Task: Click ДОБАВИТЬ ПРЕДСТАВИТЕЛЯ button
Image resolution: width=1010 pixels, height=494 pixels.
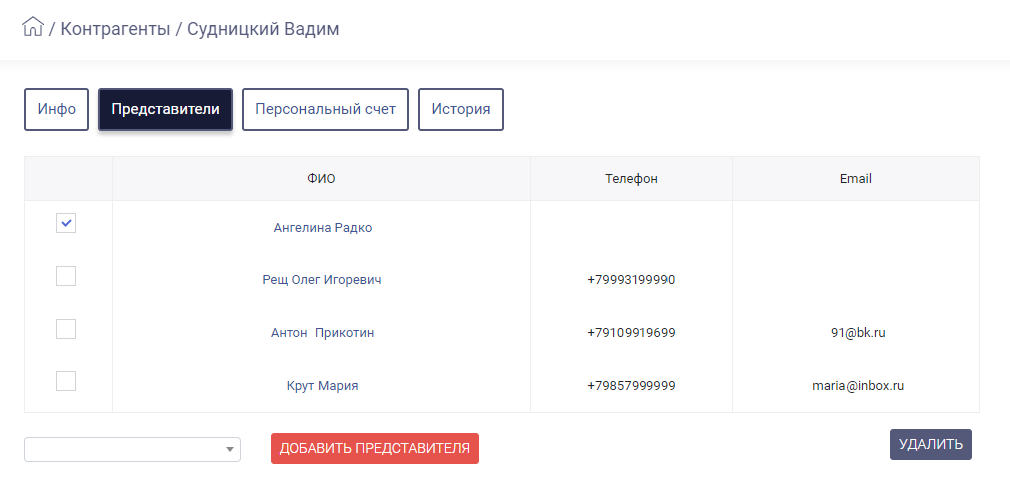Action: tap(375, 448)
